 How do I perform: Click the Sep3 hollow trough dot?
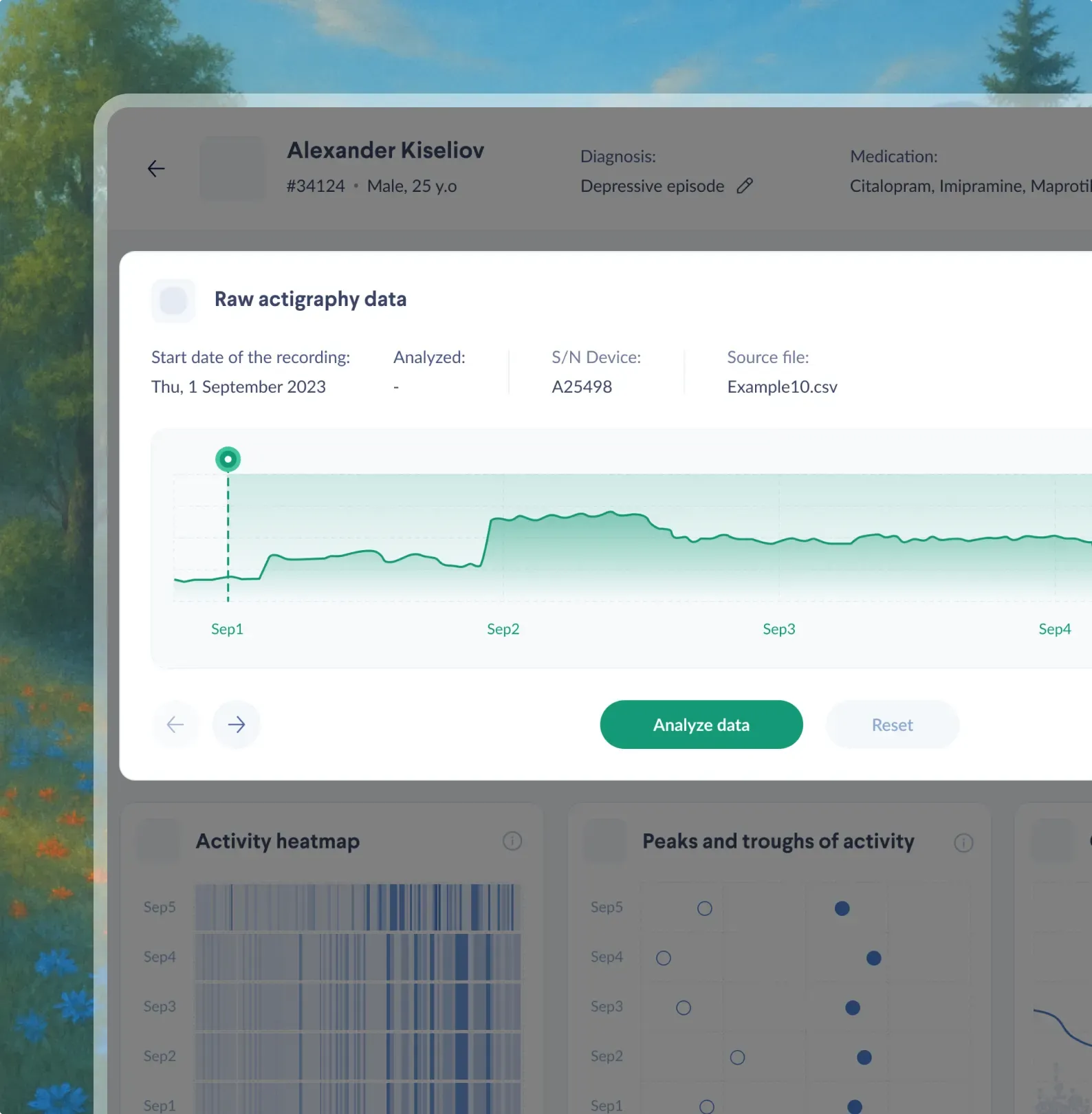click(x=684, y=1007)
